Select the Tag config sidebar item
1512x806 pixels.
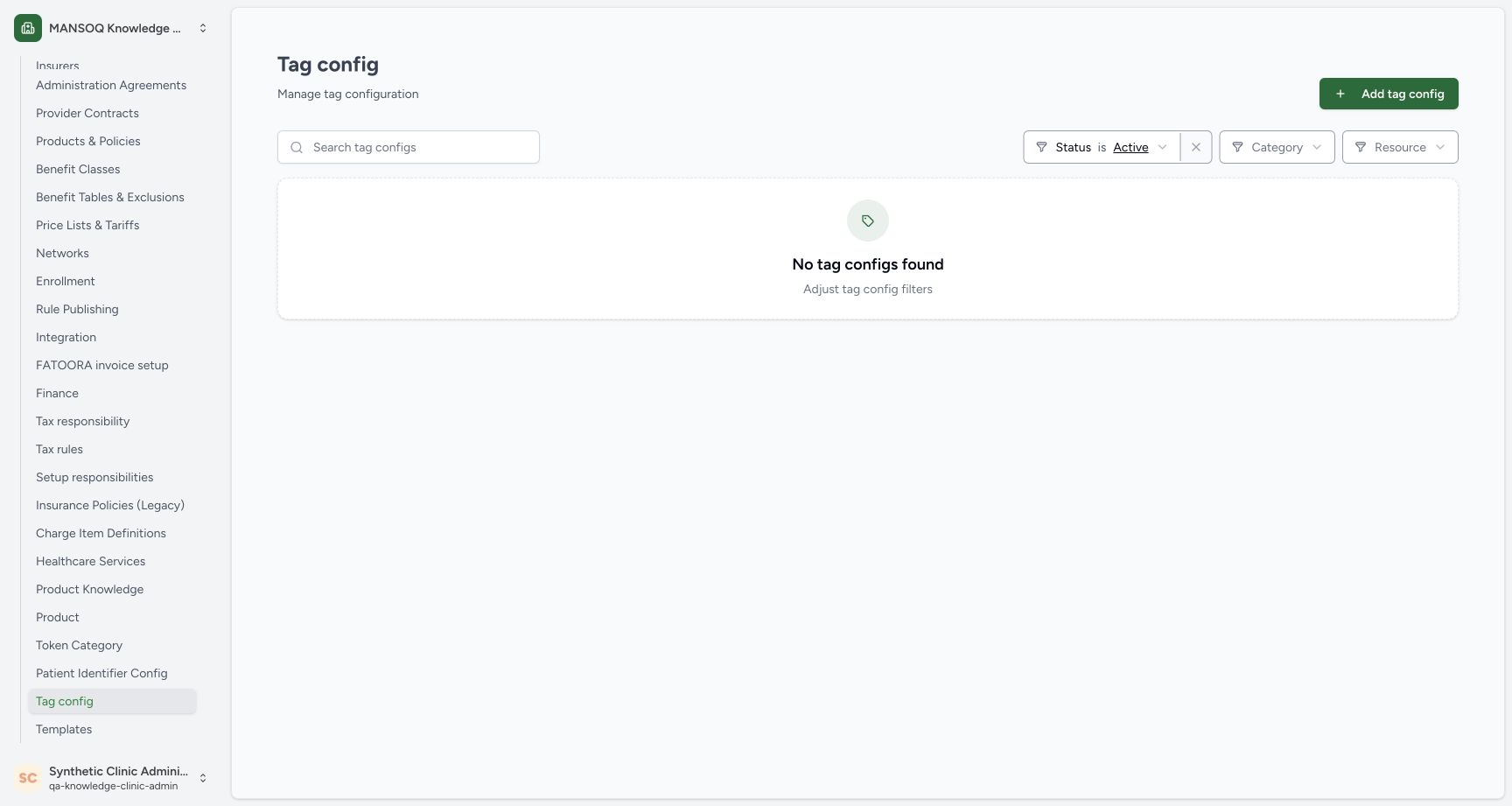[112, 701]
